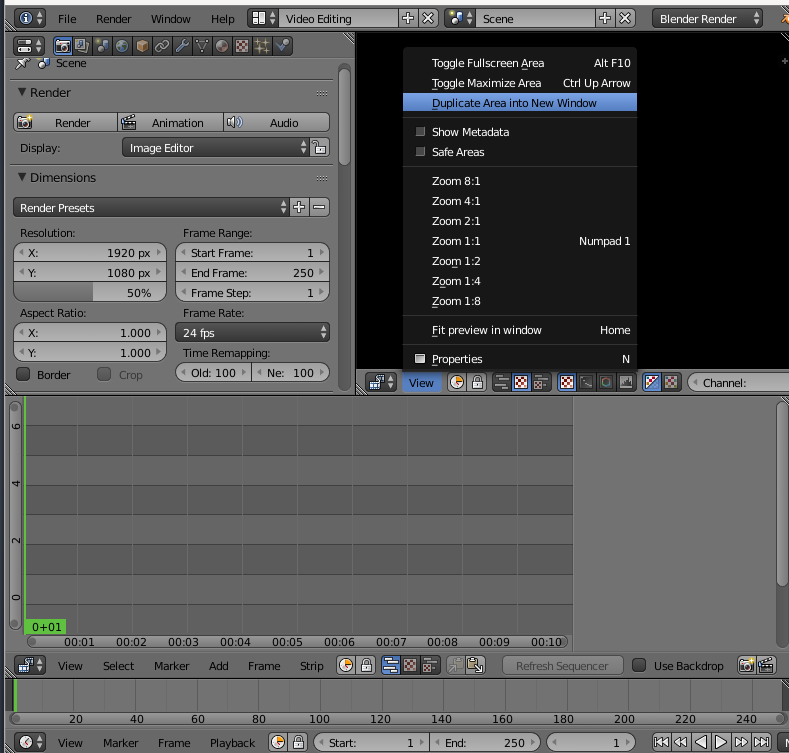Viewport: 789px width, 753px height.
Task: Switch to the Particles properties tab
Action: coord(262,46)
